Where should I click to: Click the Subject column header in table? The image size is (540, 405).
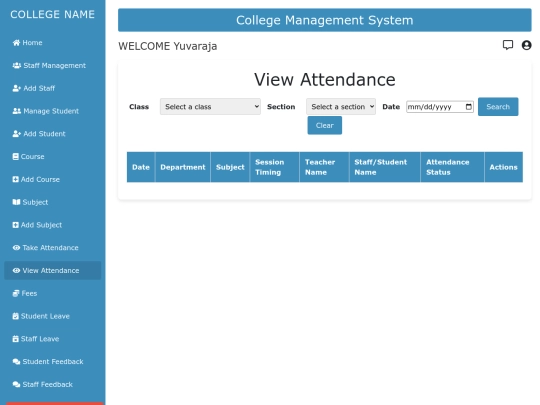(230, 167)
